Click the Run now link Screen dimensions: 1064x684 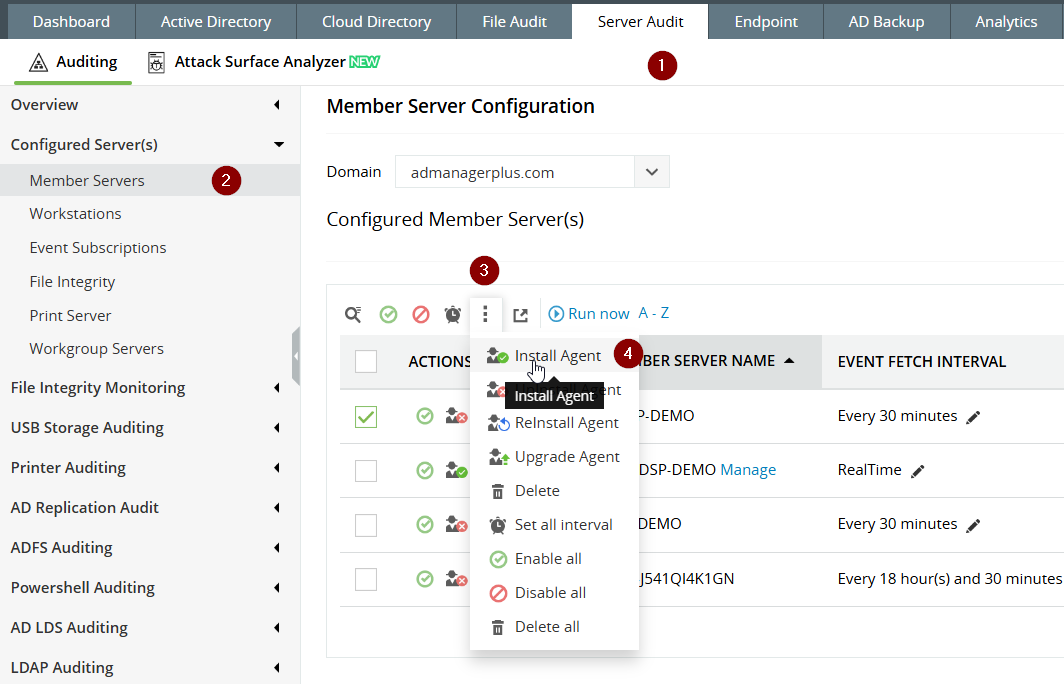(589, 314)
